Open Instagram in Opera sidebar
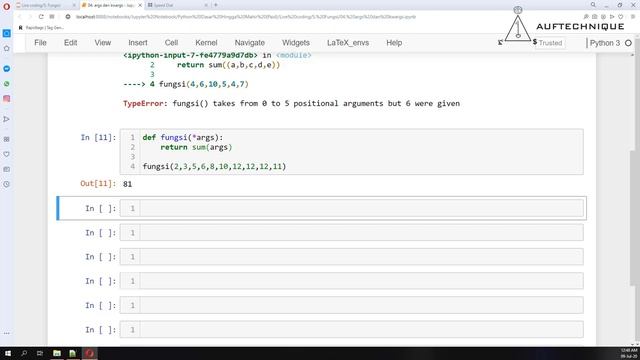Viewport: 640px width, 360px height. pyautogui.click(x=7, y=99)
